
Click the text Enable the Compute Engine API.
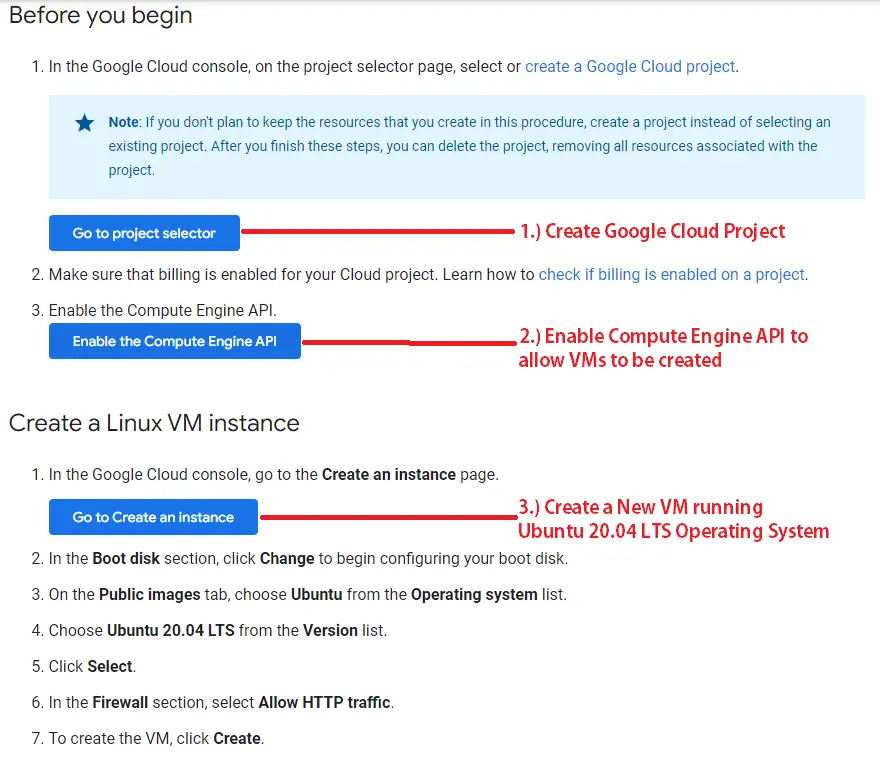(x=162, y=310)
